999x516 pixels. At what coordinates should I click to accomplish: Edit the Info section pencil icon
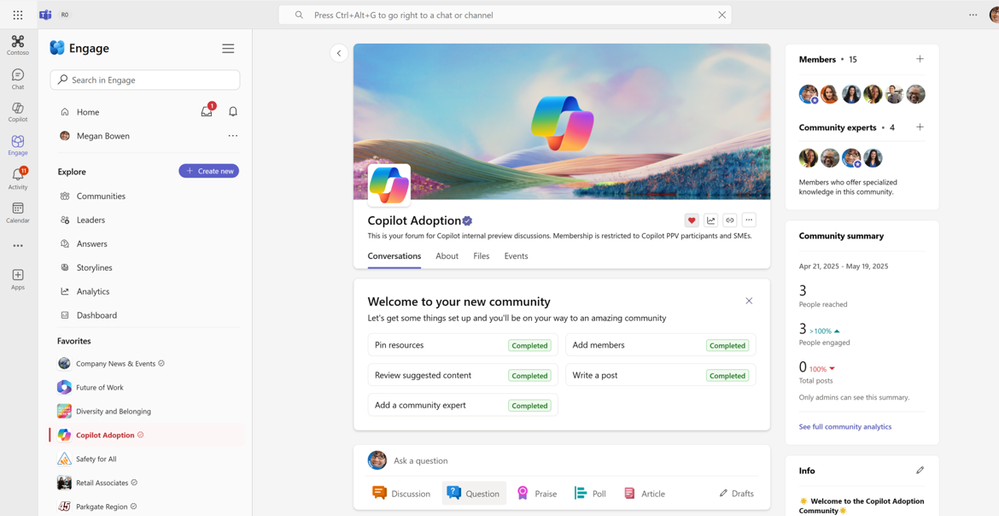tap(919, 470)
